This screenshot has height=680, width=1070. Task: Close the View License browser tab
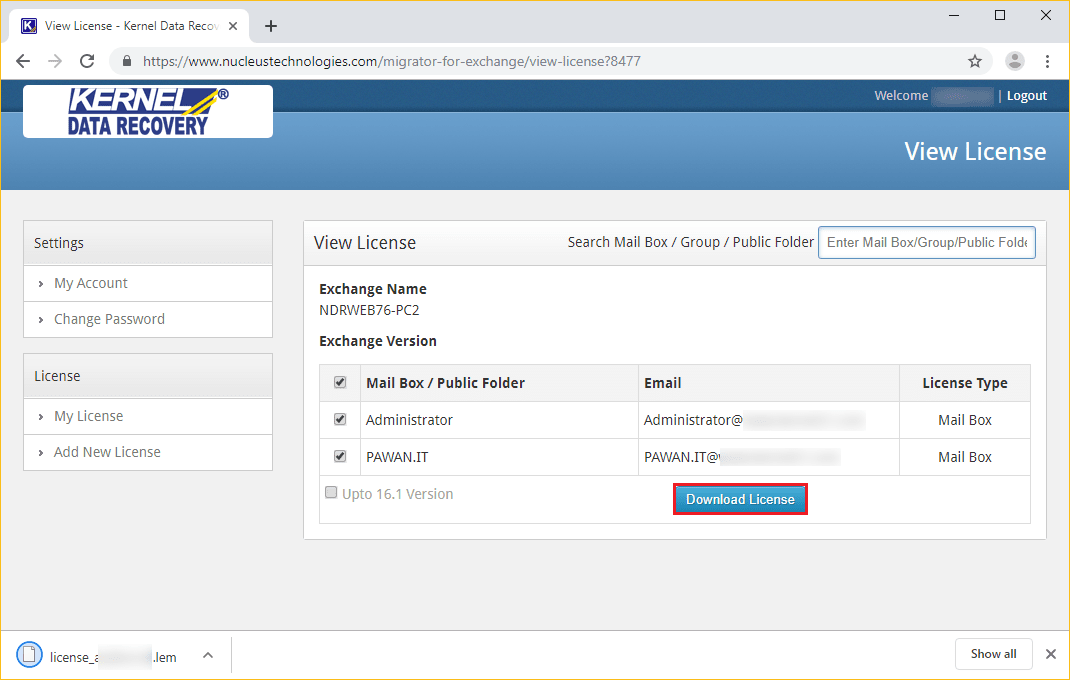click(233, 26)
